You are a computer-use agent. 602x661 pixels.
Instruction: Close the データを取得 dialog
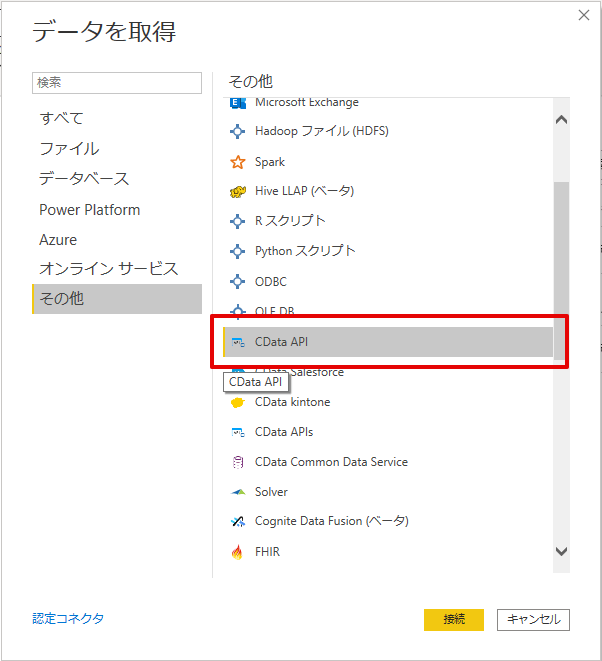[x=584, y=16]
